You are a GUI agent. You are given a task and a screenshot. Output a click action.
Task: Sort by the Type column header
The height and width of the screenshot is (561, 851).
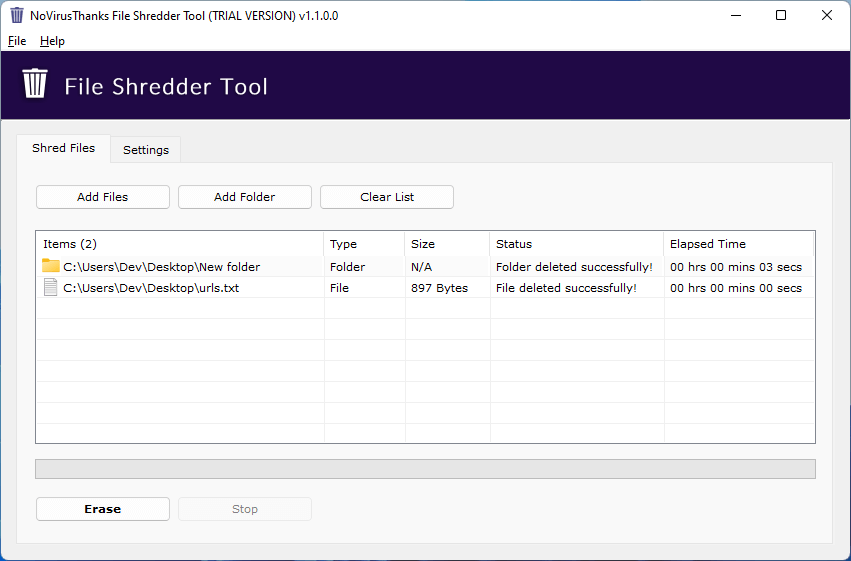(x=364, y=244)
